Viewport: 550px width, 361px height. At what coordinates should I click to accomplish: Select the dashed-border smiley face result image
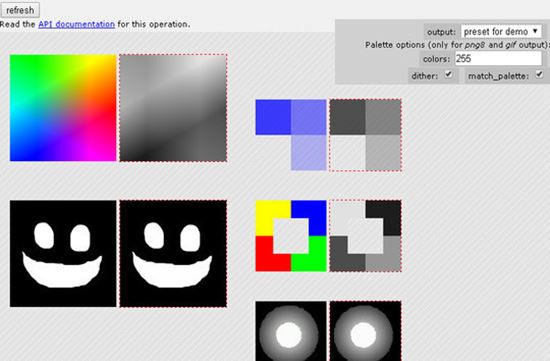[x=173, y=254]
